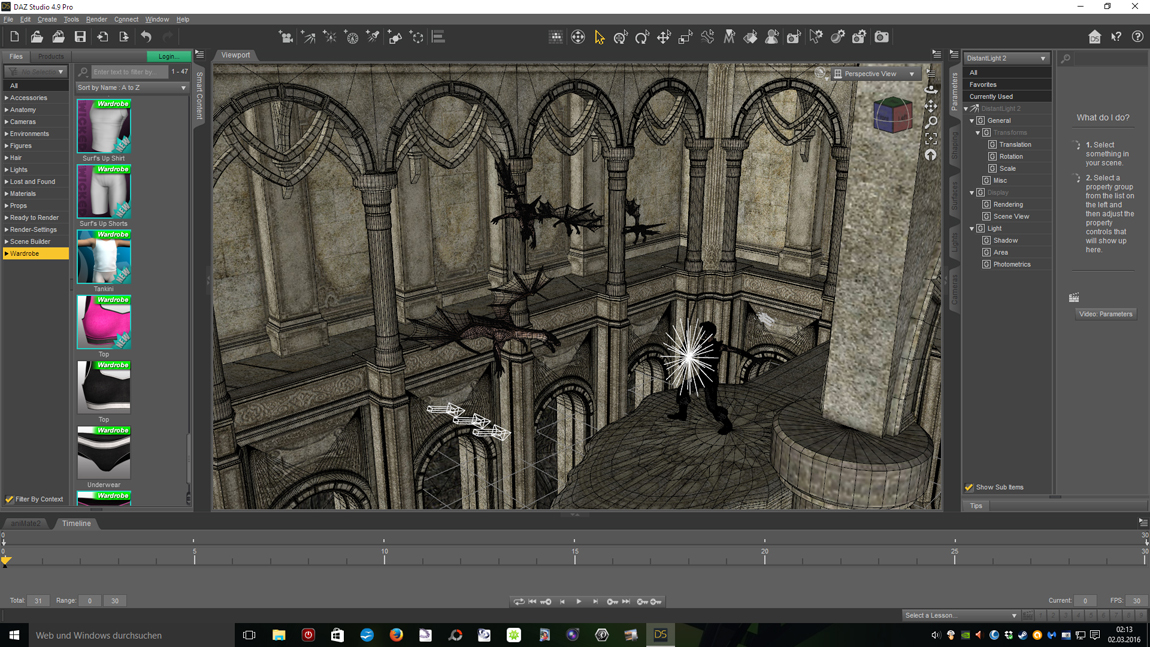The height and width of the screenshot is (647, 1150).
Task: Click the FPS value field
Action: (1135, 601)
